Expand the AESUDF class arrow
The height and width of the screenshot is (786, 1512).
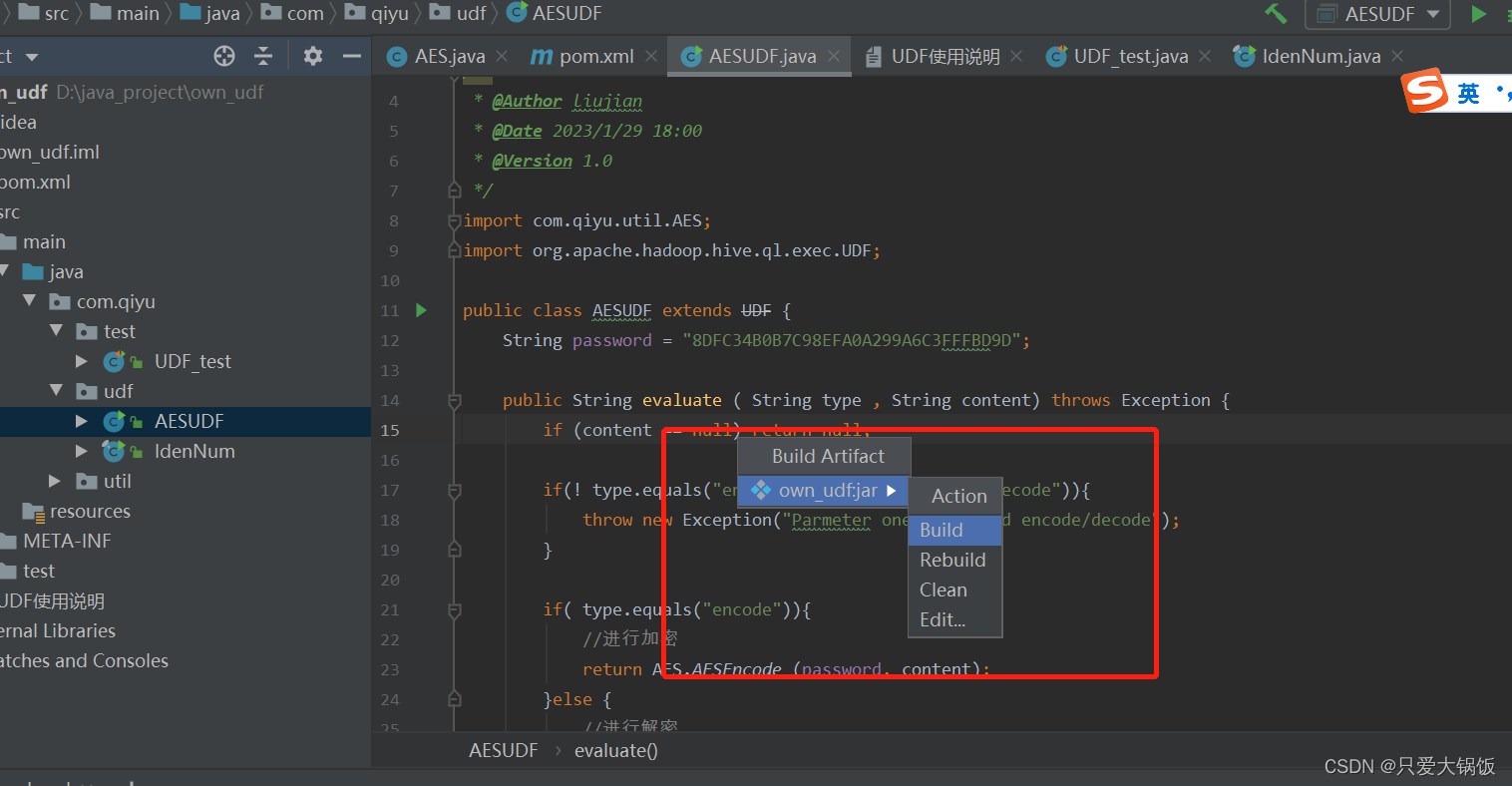[x=82, y=421]
